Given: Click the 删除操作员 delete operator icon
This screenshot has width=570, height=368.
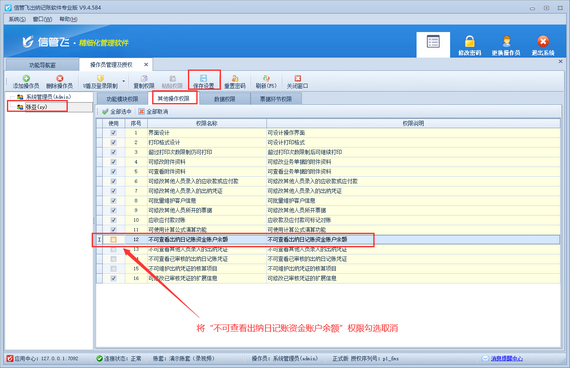Looking at the screenshot, I should pos(60,78).
